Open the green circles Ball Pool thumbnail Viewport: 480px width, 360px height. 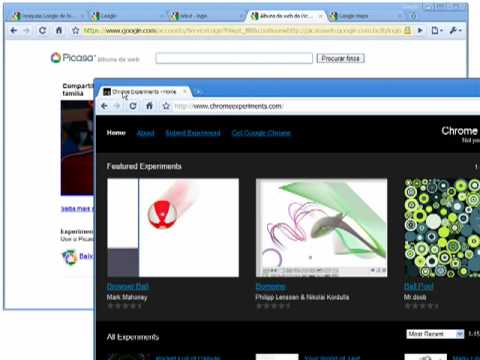[442, 228]
